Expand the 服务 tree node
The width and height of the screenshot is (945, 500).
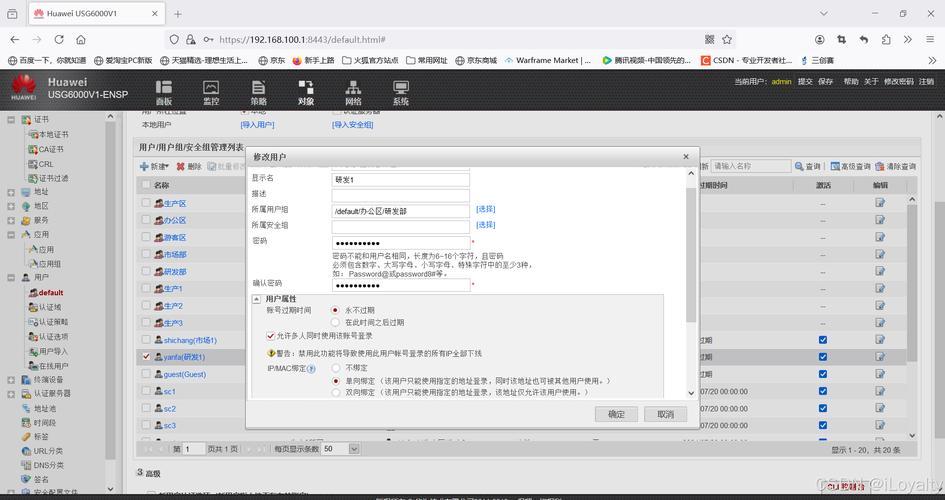pyautogui.click(x=11, y=220)
